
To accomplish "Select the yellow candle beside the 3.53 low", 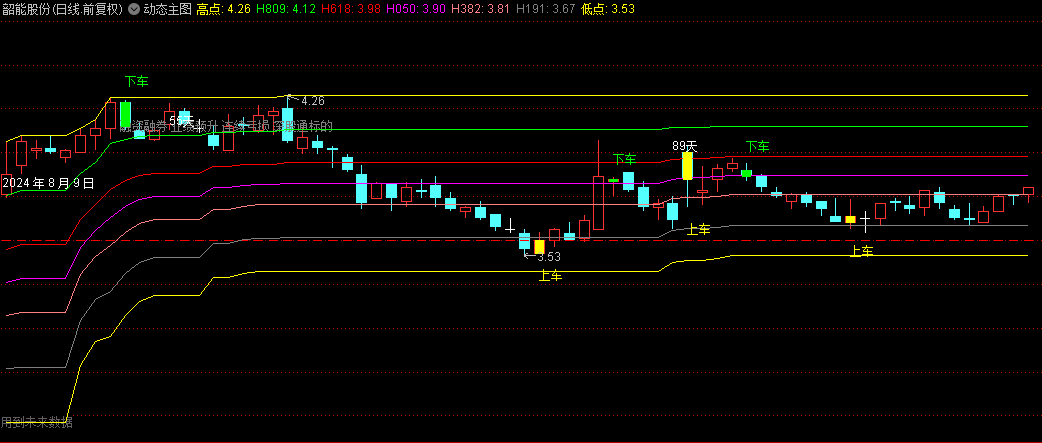I will coord(540,246).
